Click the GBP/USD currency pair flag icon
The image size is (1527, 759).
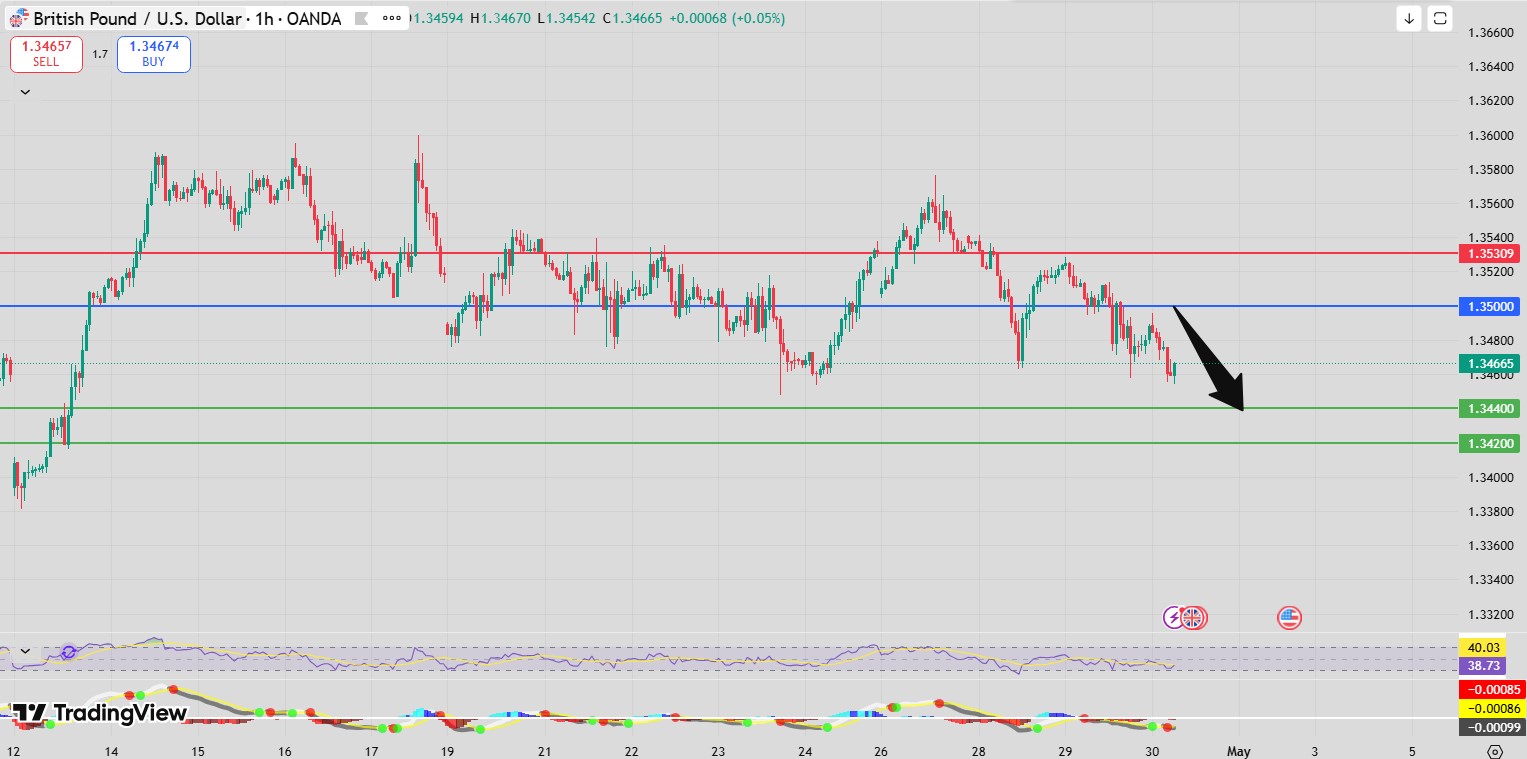(x=19, y=19)
